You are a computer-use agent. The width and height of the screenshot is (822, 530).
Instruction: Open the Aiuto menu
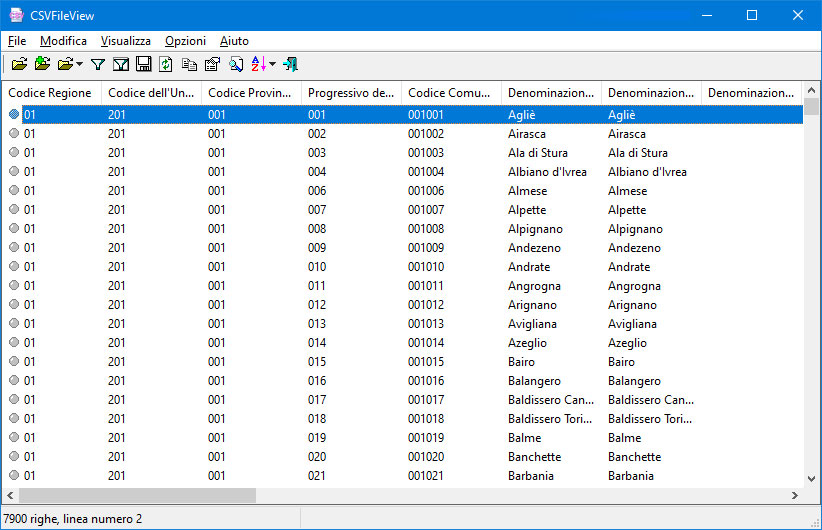tap(234, 41)
